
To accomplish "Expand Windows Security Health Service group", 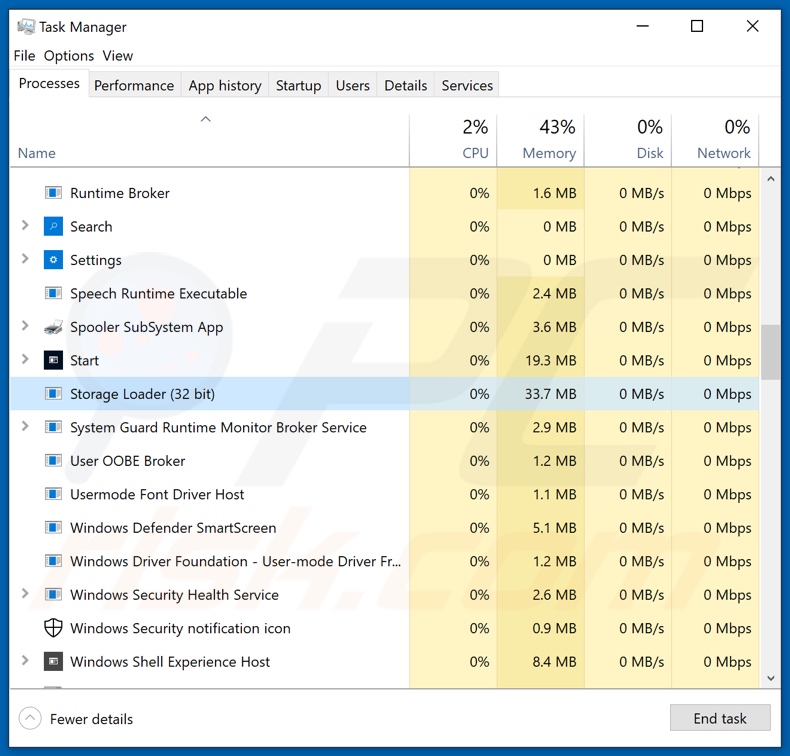I will click(25, 593).
